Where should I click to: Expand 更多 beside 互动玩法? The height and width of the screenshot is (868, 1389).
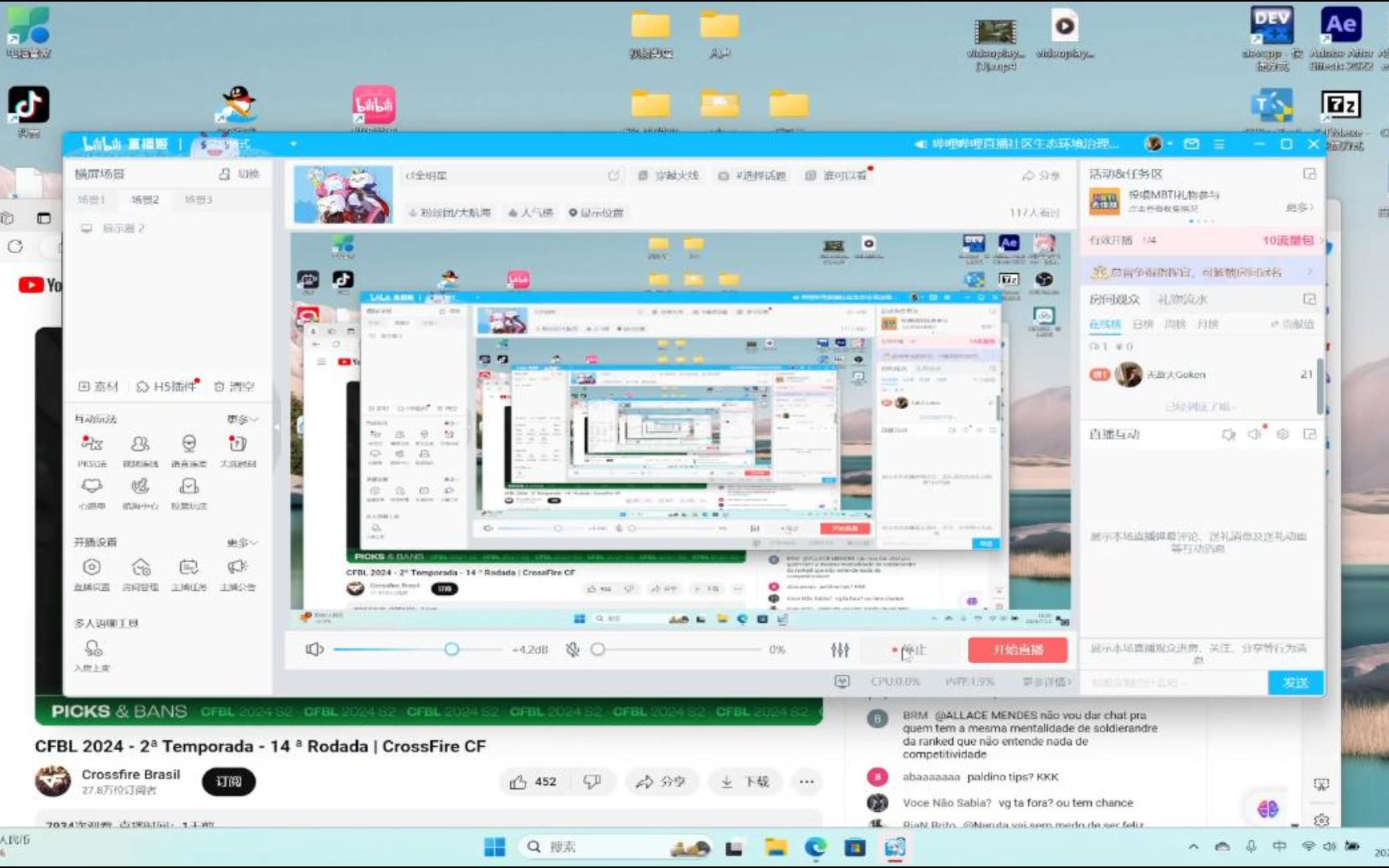pos(242,420)
